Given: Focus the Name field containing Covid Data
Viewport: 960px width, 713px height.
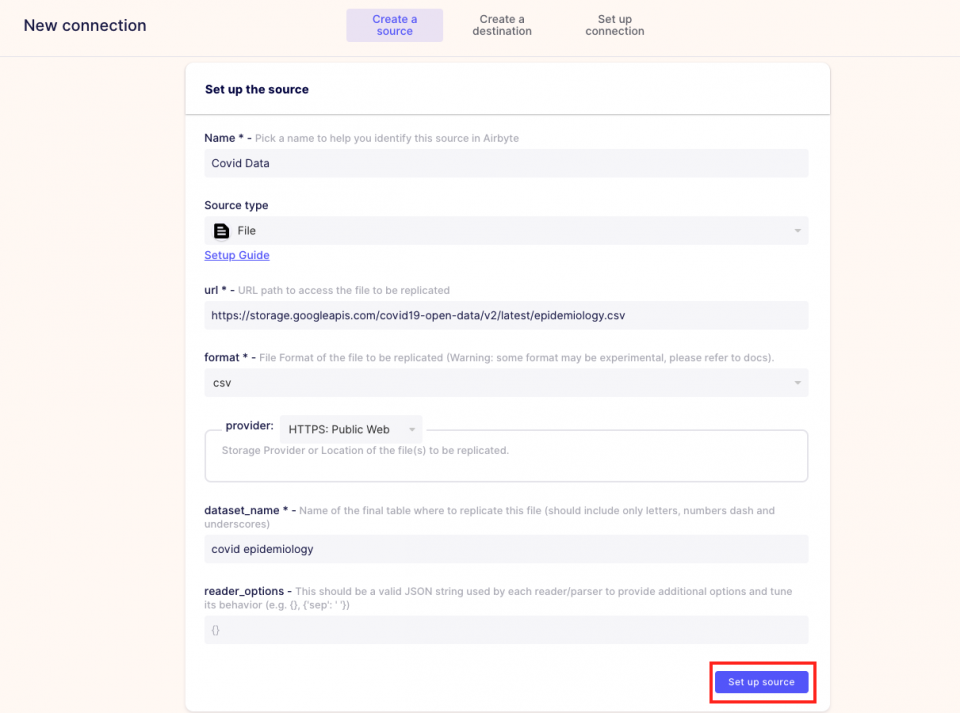Looking at the screenshot, I should 505,163.
